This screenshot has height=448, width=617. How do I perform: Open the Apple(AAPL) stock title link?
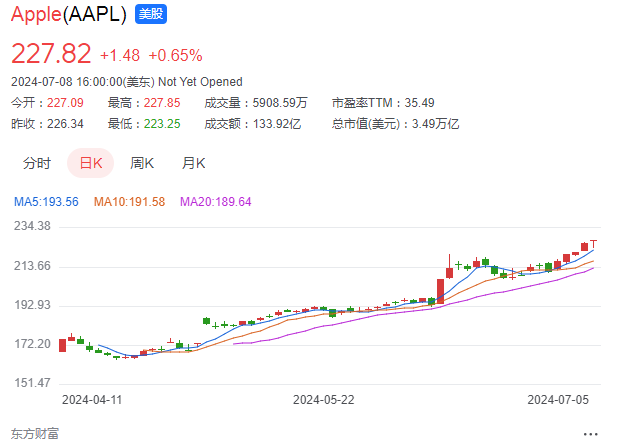[x=69, y=15]
